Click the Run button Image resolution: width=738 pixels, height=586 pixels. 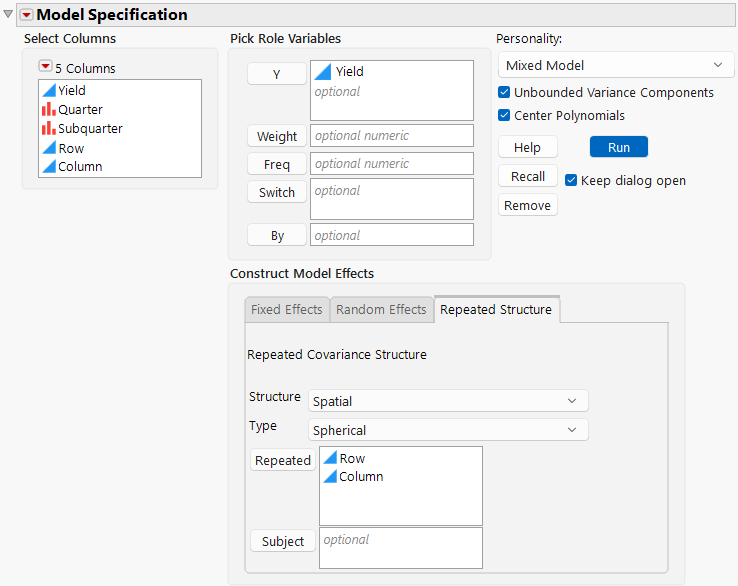(618, 147)
